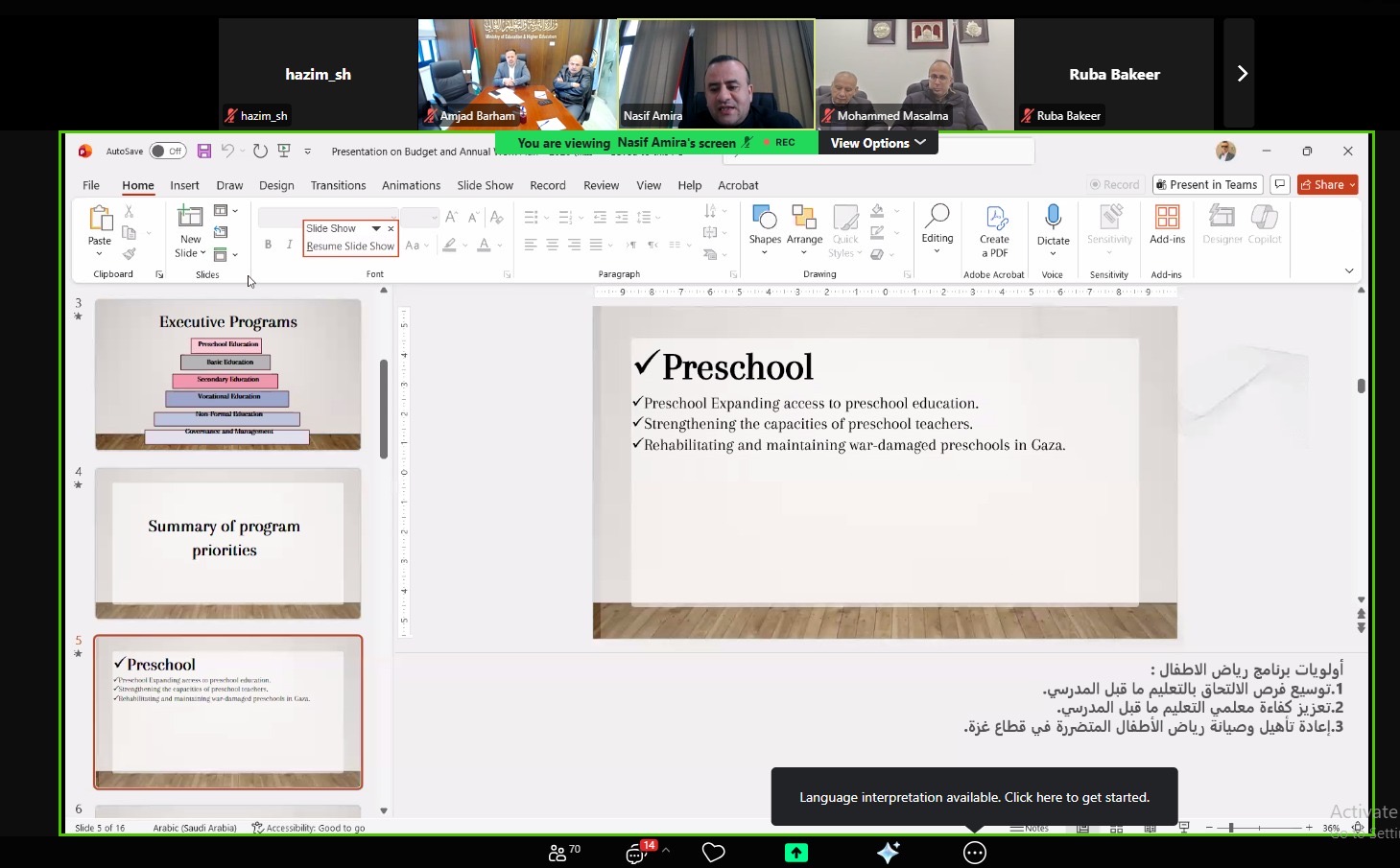Expand the View Options dropdown
The height and width of the screenshot is (868, 1400).
coord(878,143)
